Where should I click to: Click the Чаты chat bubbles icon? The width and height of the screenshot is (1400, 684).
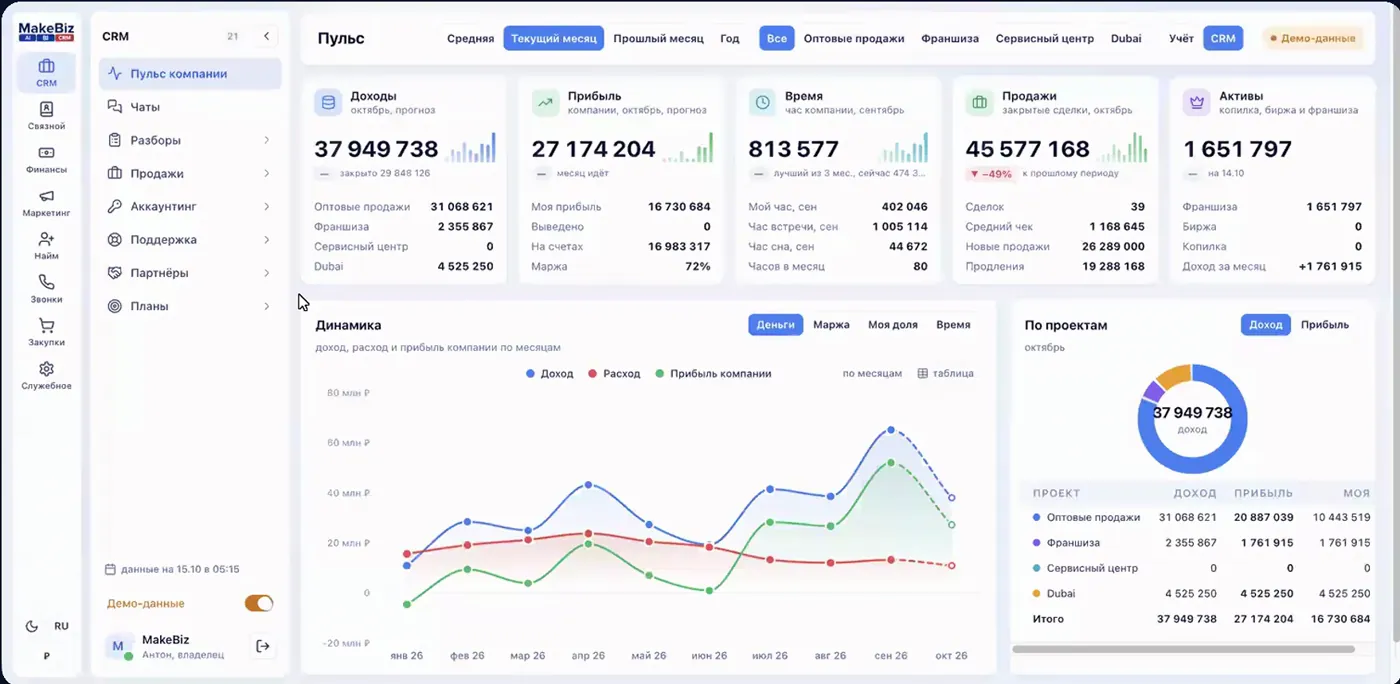point(115,106)
